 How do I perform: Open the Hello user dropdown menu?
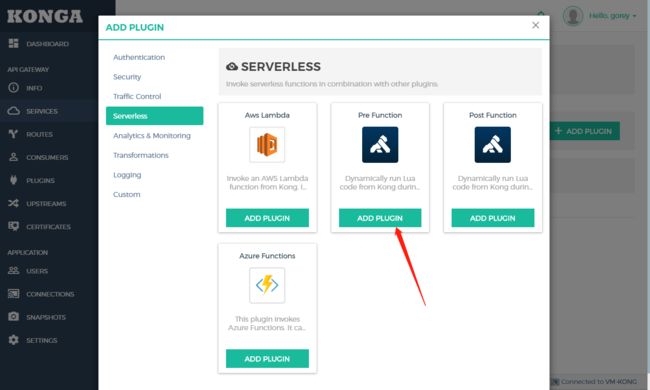pyautogui.click(x=612, y=16)
